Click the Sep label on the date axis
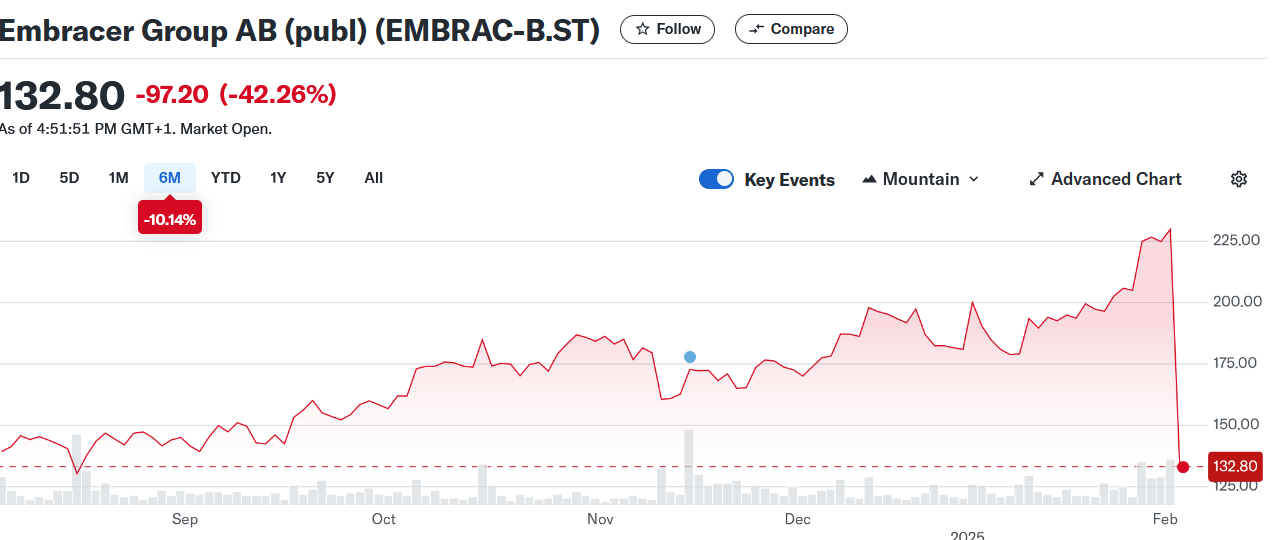The height and width of the screenshot is (540, 1281). click(185, 519)
